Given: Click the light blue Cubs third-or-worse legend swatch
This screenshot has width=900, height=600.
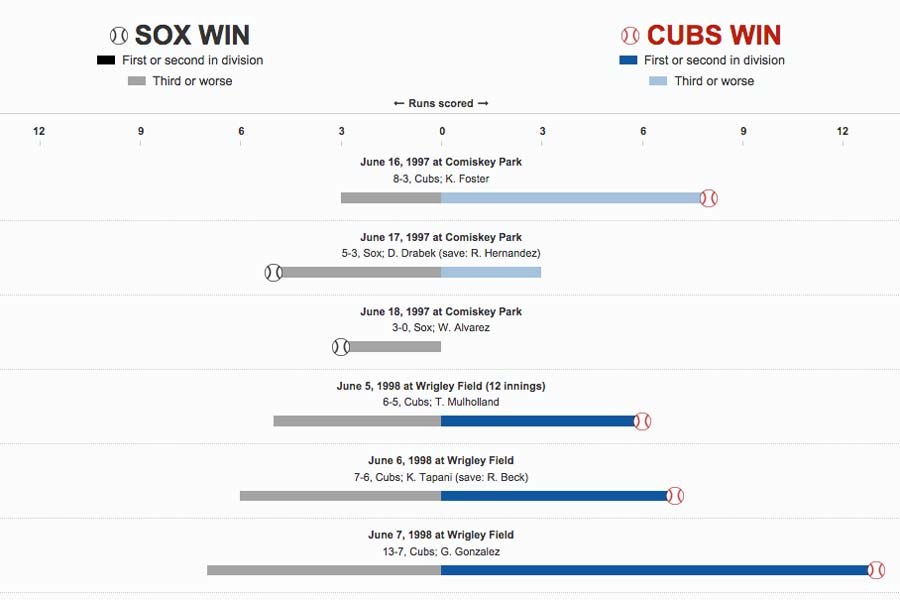Looking at the screenshot, I should [657, 81].
